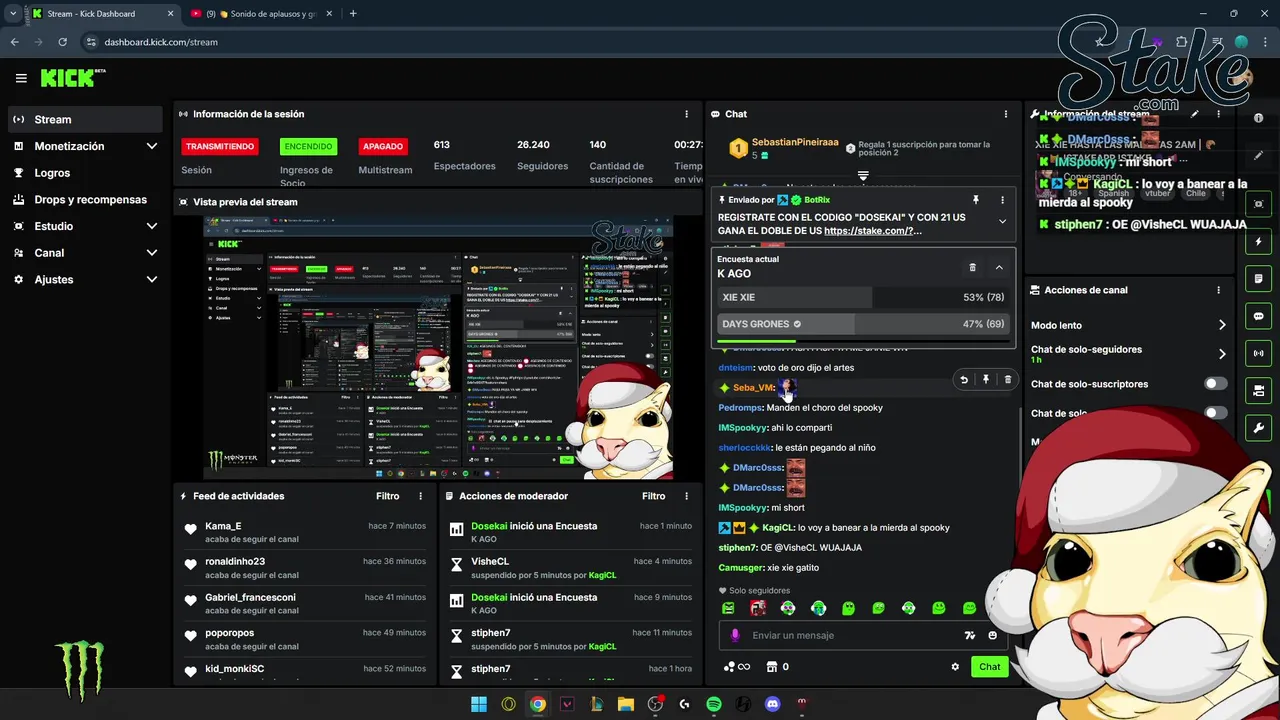
Task: Open the Windows Start menu
Action: pyautogui.click(x=479, y=704)
